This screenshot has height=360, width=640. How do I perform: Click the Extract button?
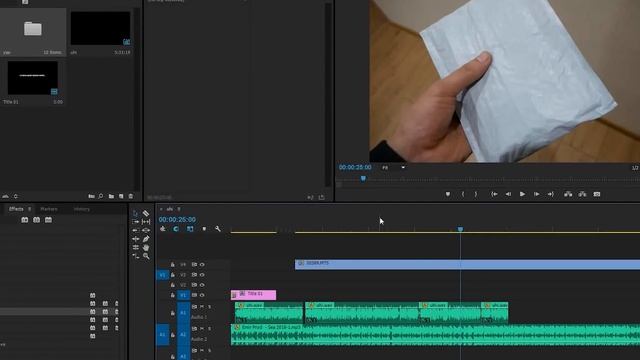click(582, 194)
